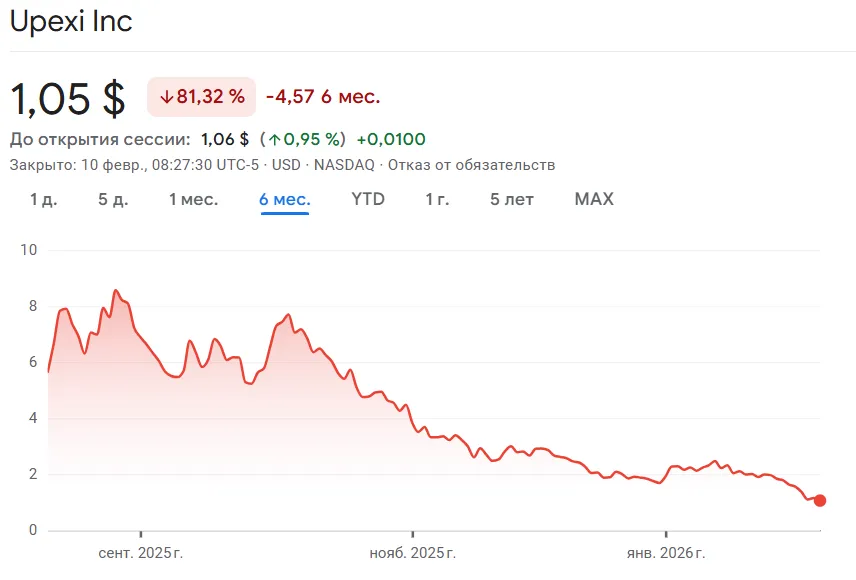Open the 1 г. chart range
Viewport: 856px width, 580px height.
[x=437, y=199]
